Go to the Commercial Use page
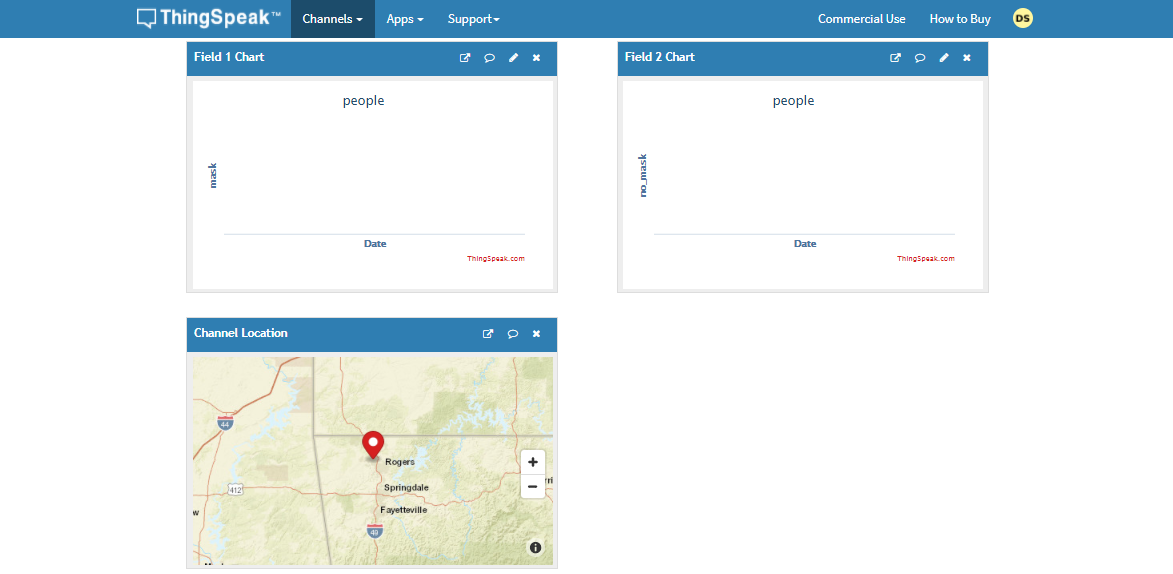Screen dimensions: 1173x574 [x=861, y=19]
